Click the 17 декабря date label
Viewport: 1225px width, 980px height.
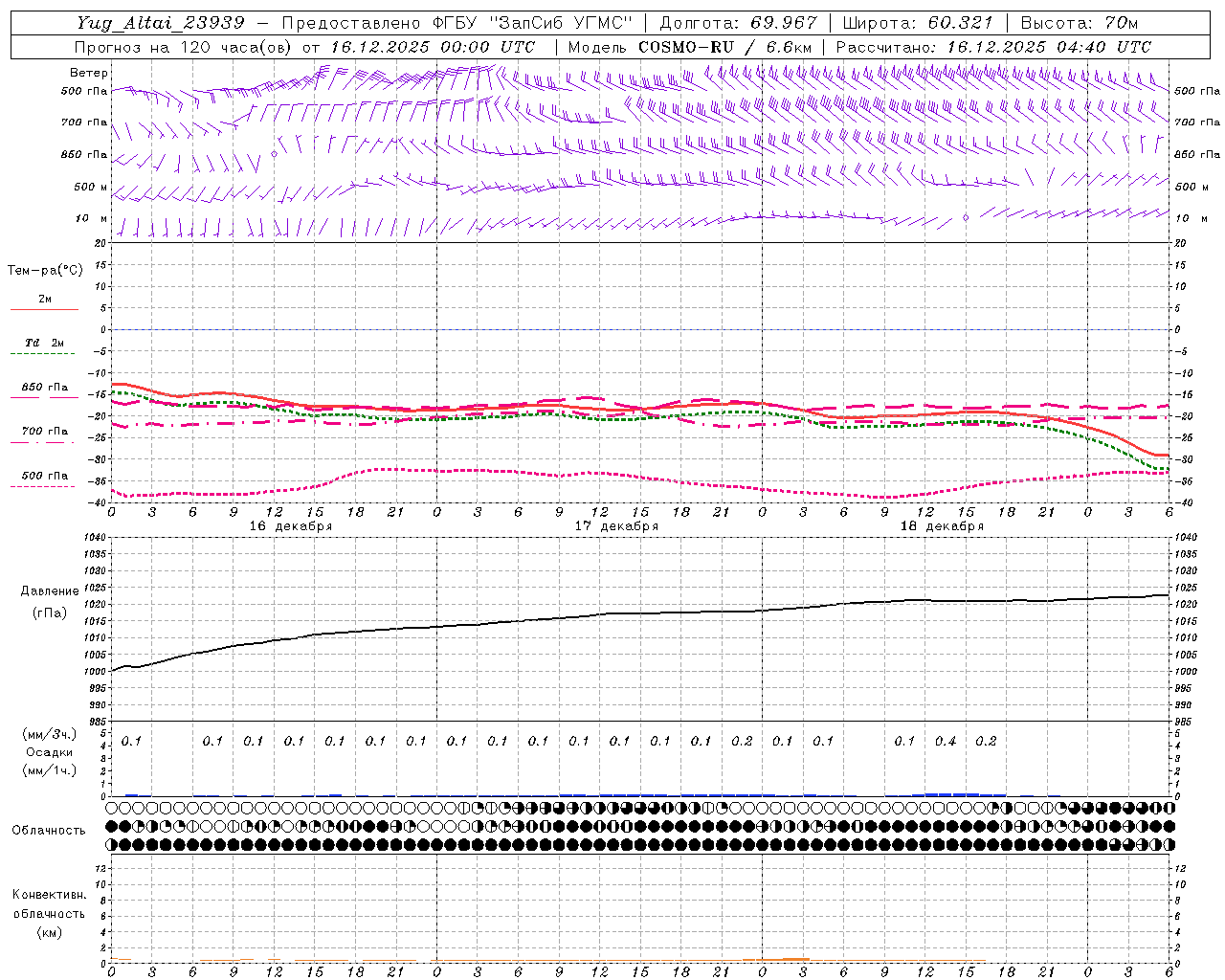coord(616,526)
